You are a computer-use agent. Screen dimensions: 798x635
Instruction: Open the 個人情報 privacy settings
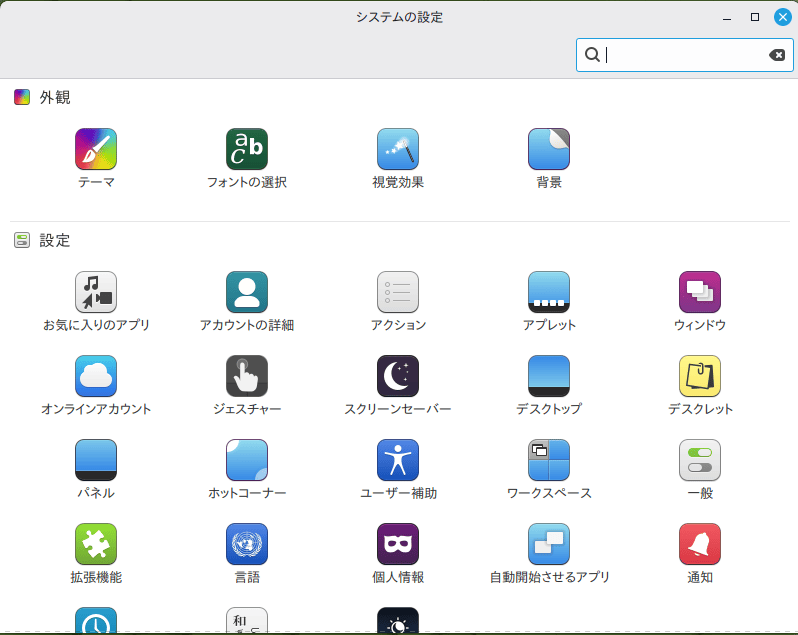pos(398,544)
